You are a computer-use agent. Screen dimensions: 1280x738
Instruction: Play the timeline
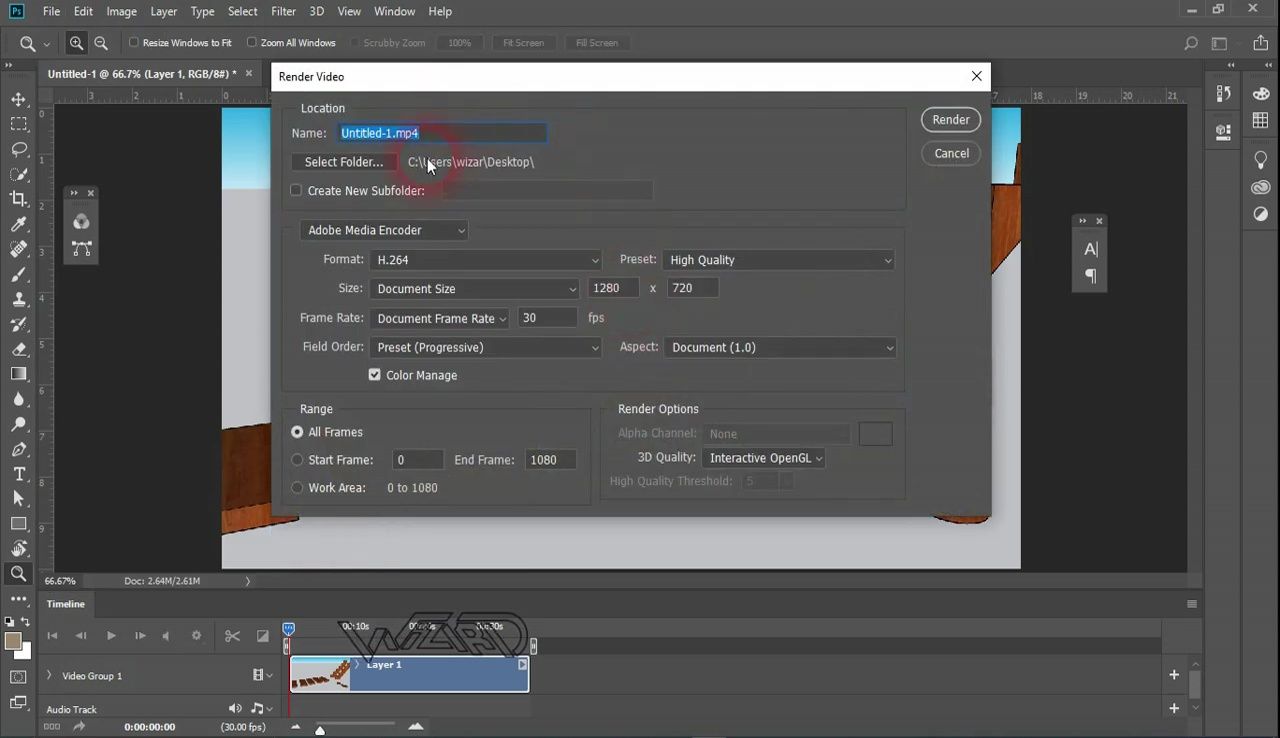(111, 635)
